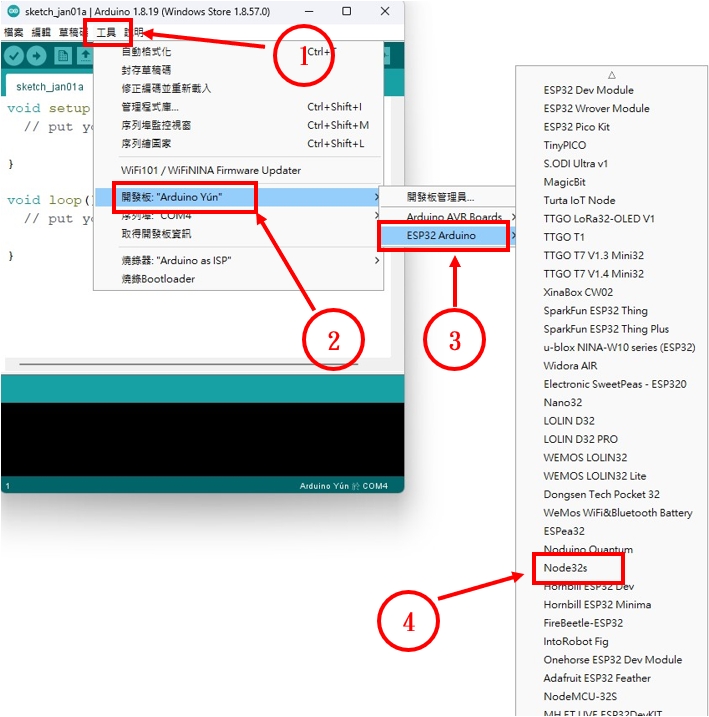Select SparkFun ESP32 Thing board

612,310
